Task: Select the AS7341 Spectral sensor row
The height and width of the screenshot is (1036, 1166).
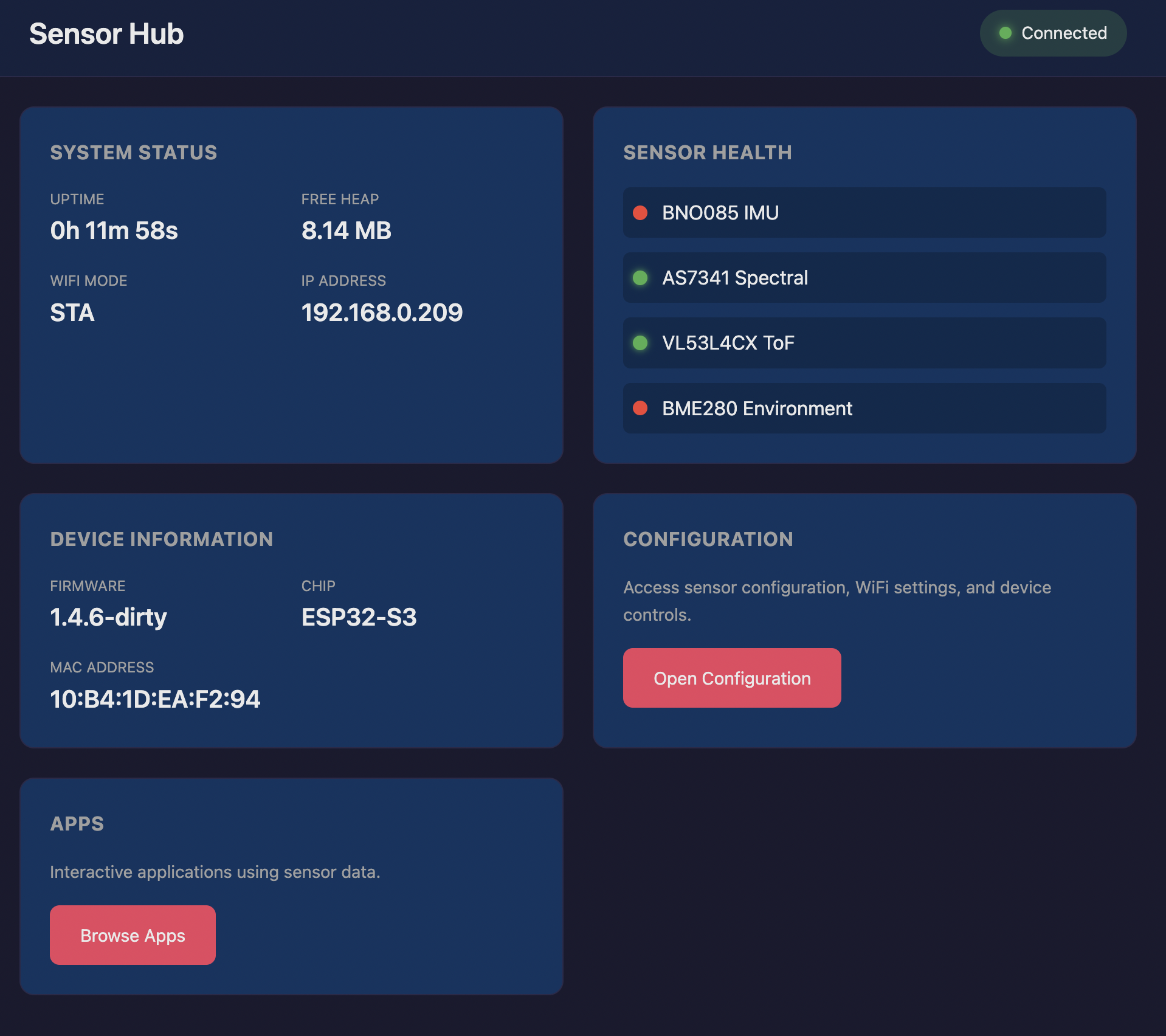Action: 864,278
